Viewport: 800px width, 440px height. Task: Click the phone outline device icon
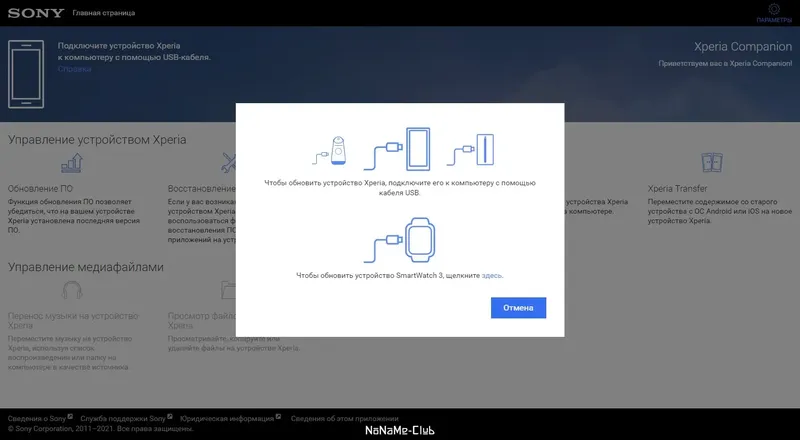coord(26,74)
